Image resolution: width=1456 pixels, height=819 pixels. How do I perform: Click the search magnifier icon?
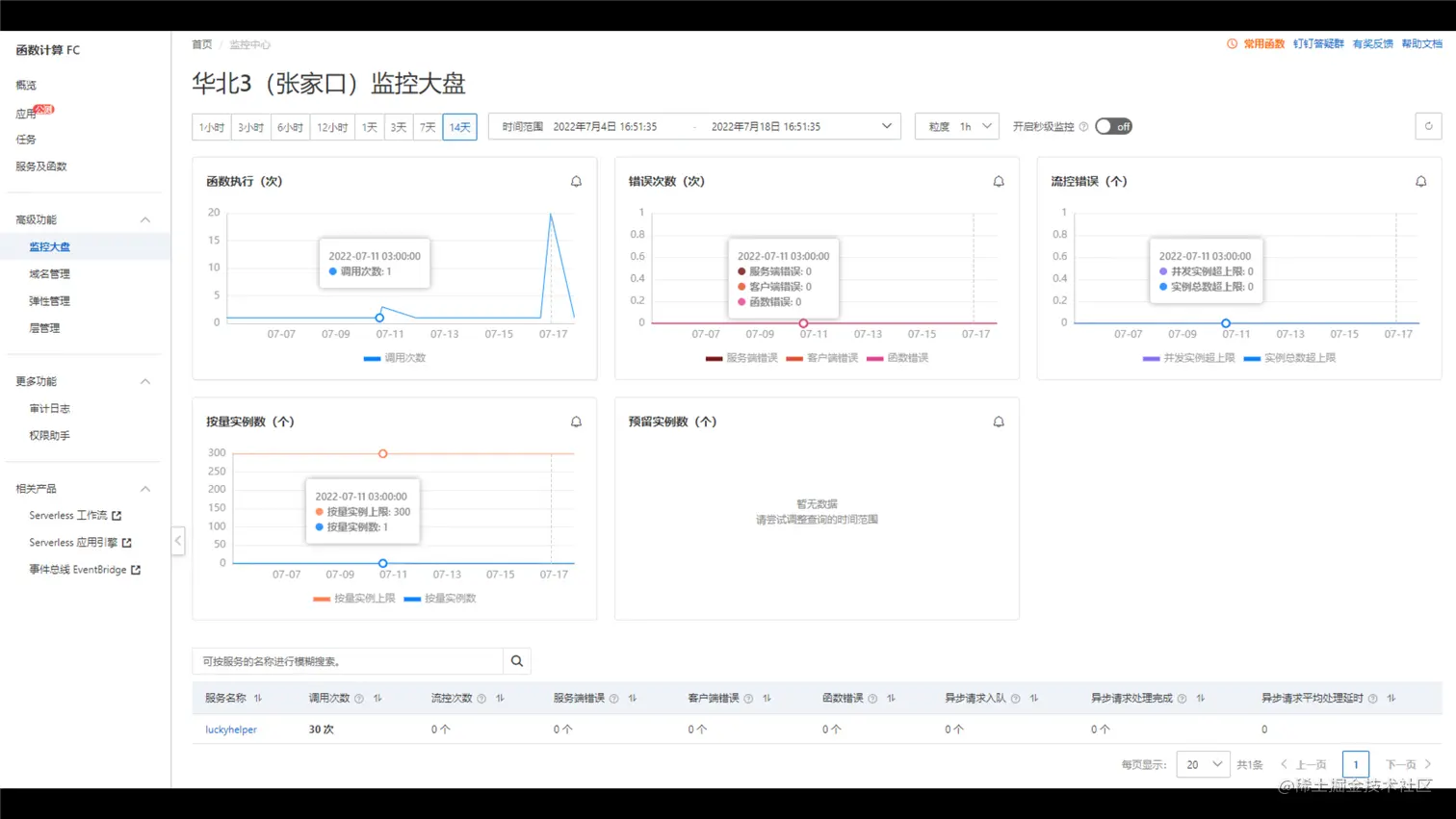point(517,661)
